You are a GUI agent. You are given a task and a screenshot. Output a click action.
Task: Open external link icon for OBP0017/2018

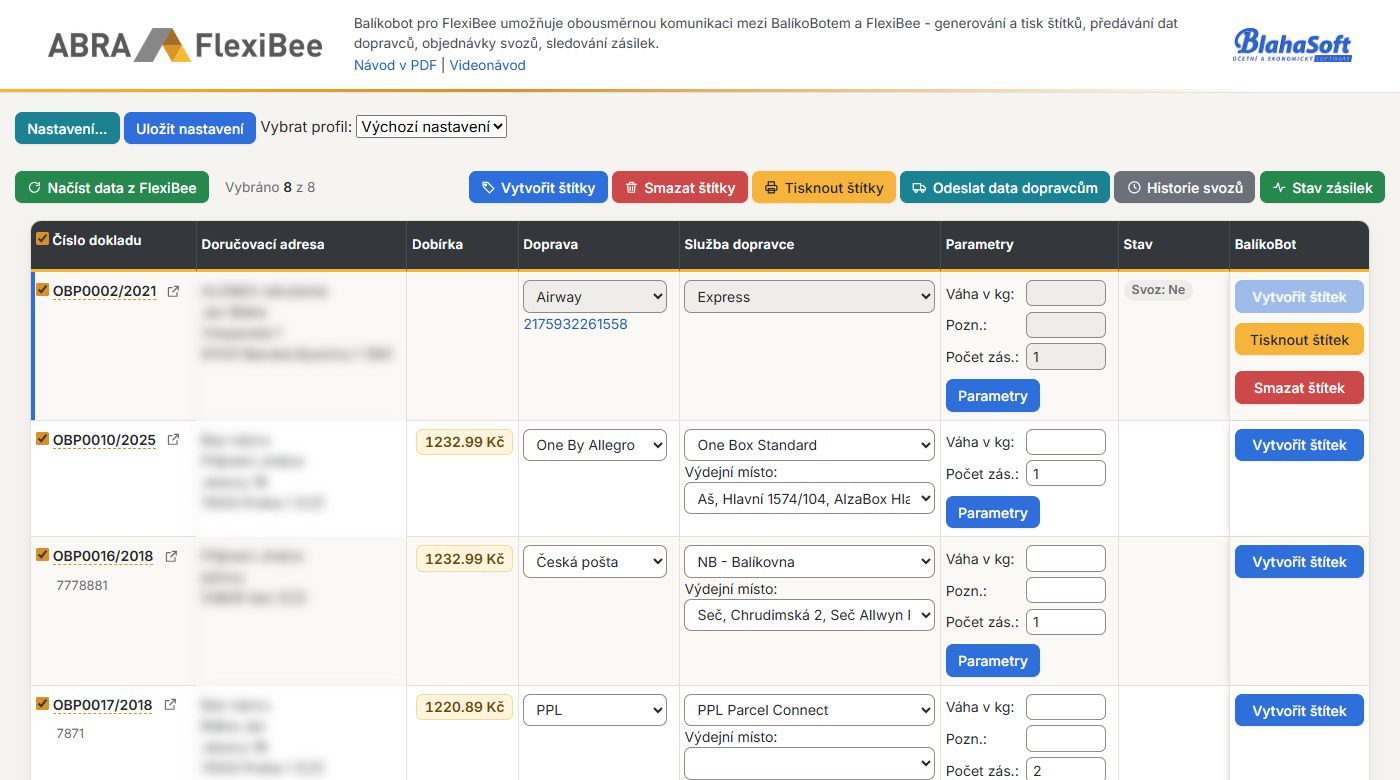pyautogui.click(x=170, y=705)
